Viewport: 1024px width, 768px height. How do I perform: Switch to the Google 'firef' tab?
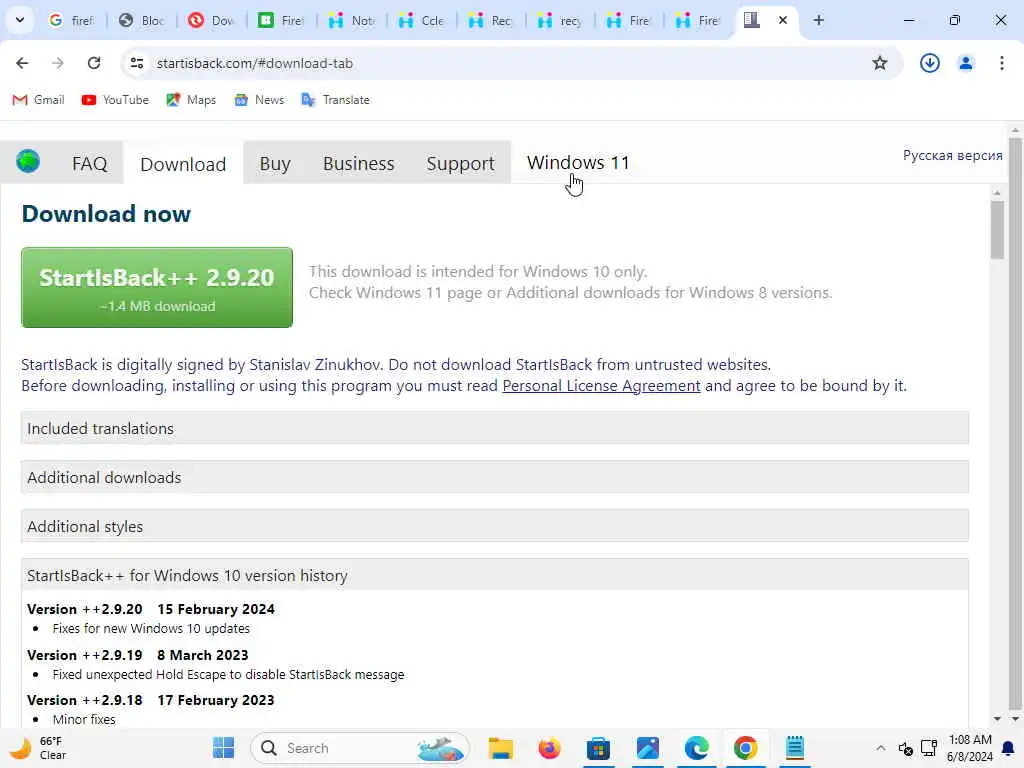(72, 20)
